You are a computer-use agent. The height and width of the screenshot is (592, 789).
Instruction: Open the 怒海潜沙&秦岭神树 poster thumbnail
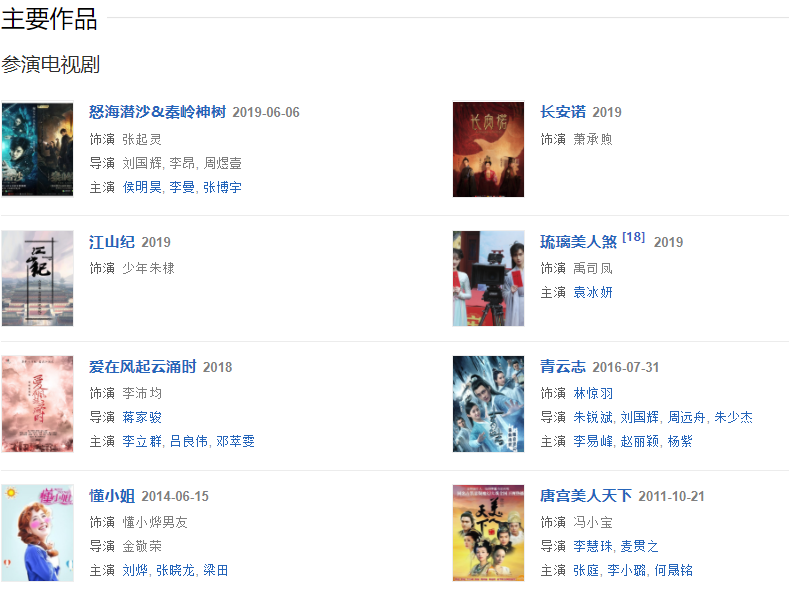pyautogui.click(x=37, y=149)
